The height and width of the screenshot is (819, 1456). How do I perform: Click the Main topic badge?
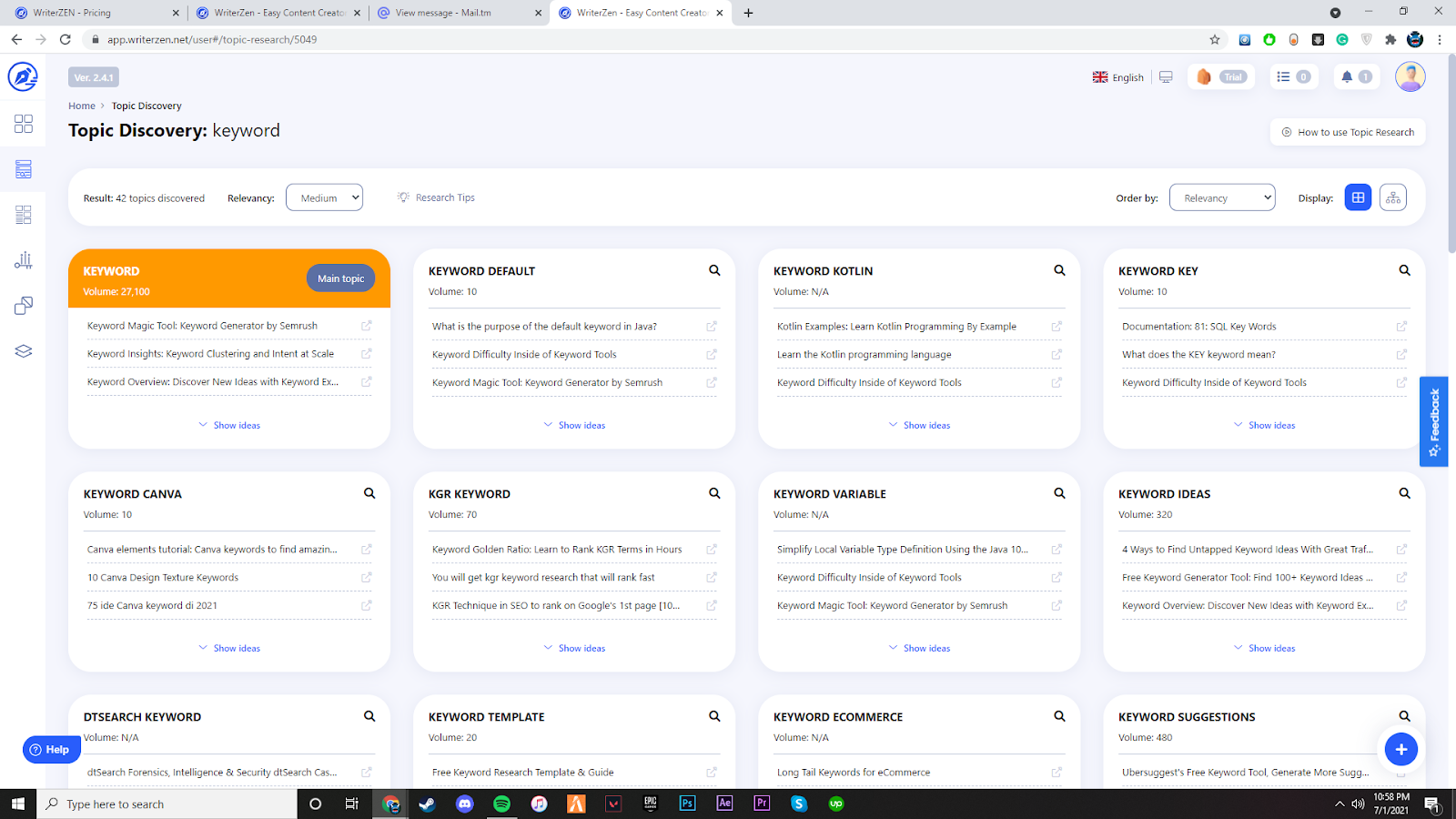pos(340,278)
